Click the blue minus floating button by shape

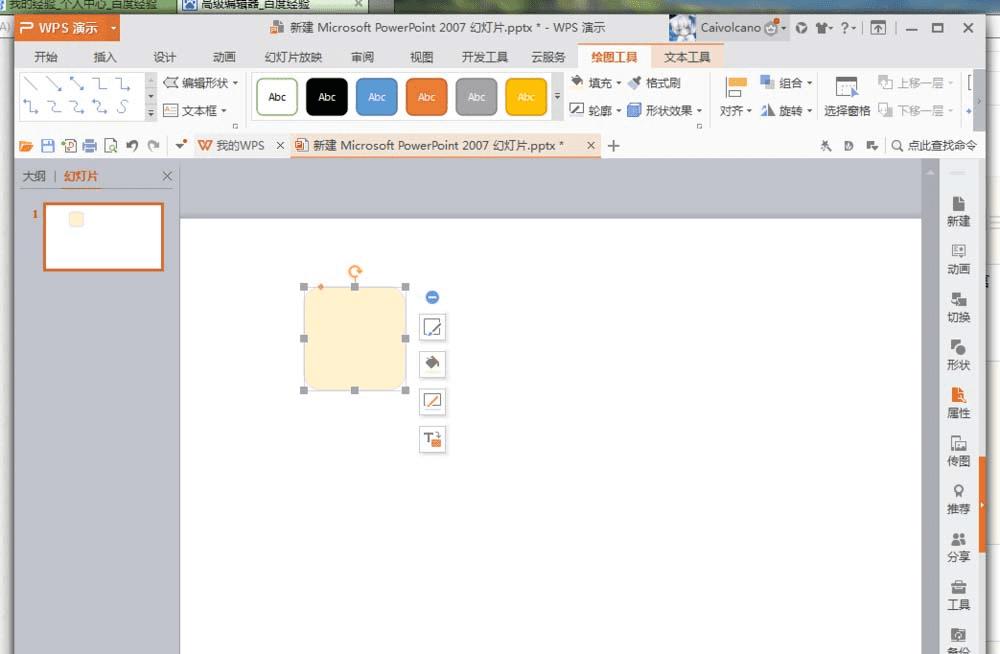[x=432, y=297]
